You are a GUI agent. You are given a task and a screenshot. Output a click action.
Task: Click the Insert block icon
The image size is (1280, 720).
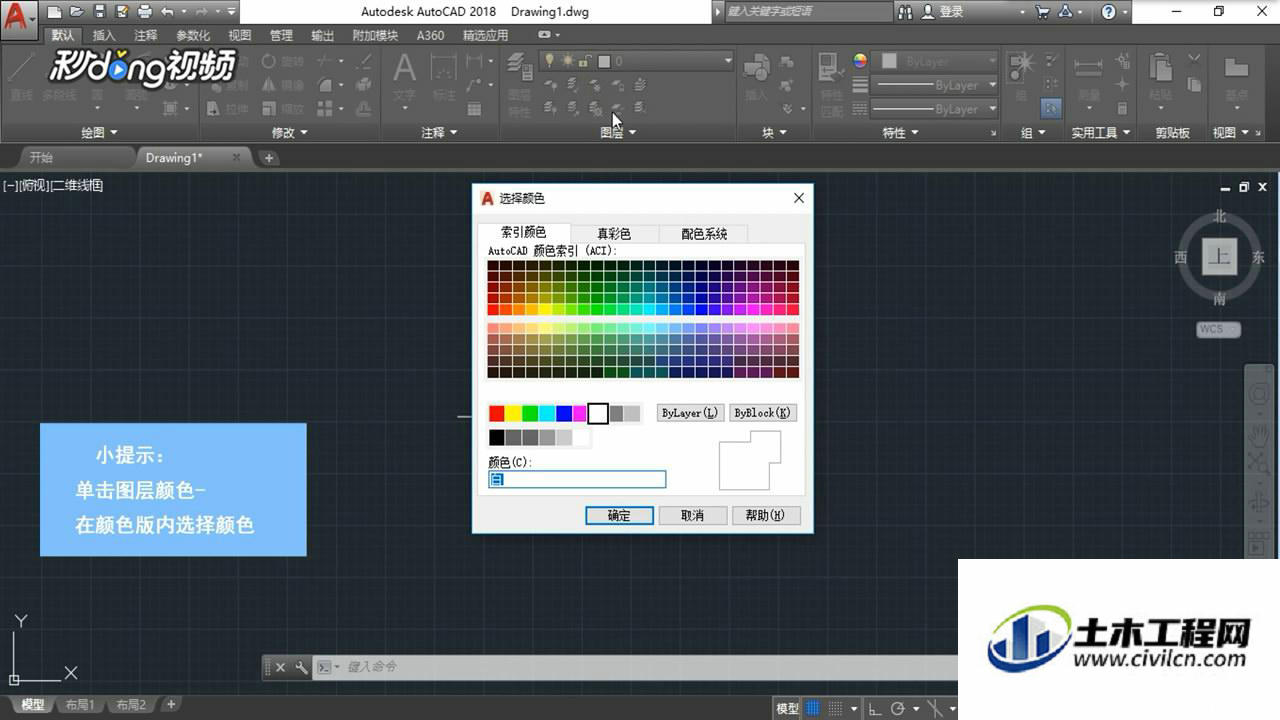pos(757,68)
